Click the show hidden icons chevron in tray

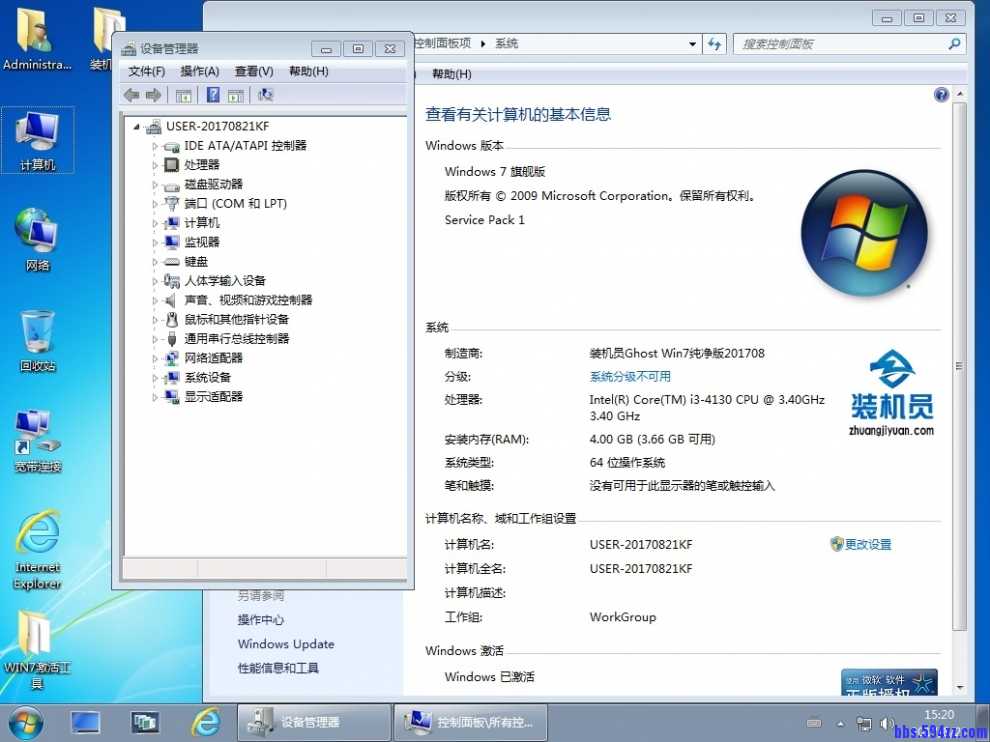click(x=841, y=722)
